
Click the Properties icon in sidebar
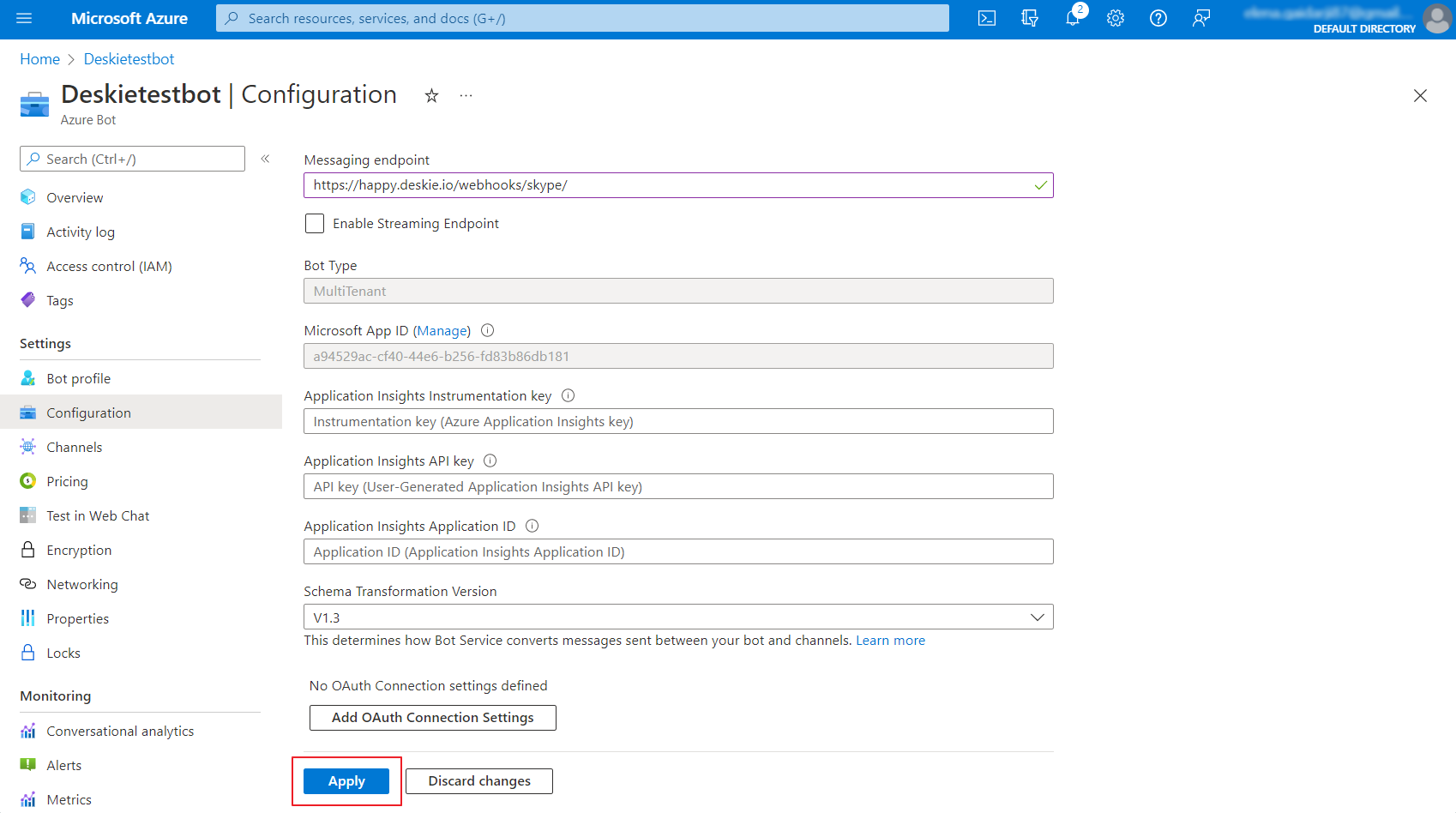(28, 618)
